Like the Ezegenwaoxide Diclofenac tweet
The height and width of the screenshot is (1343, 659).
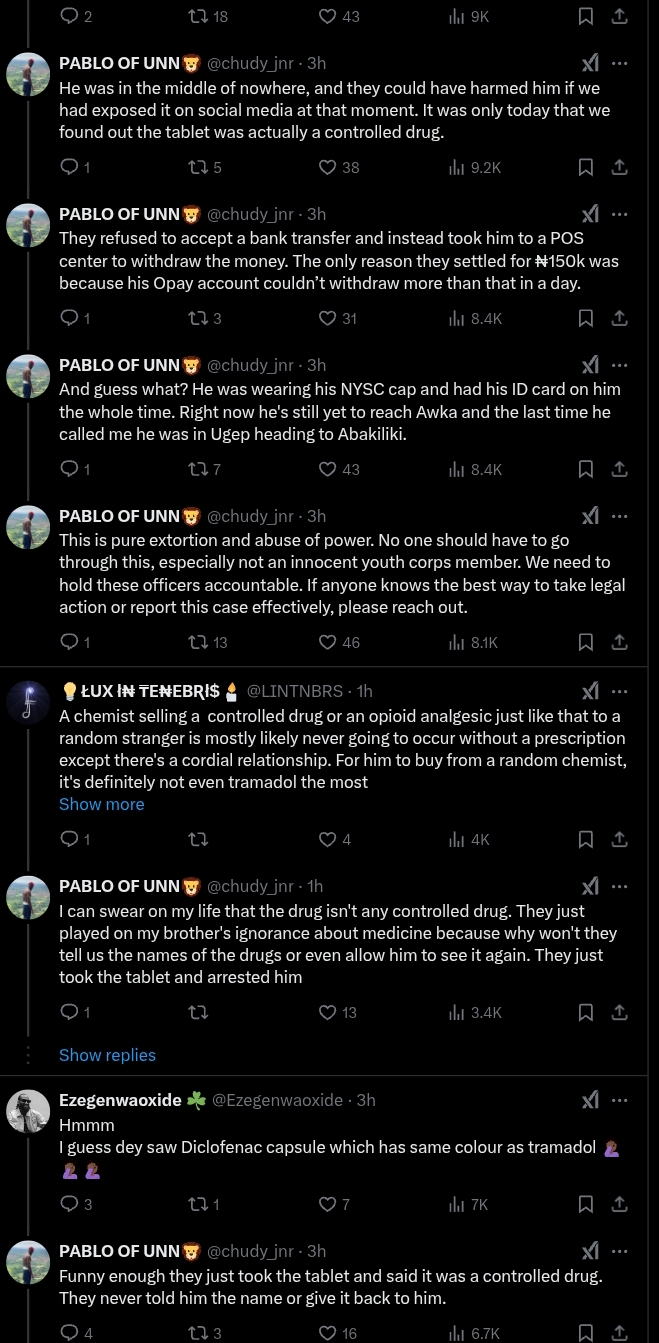327,1204
